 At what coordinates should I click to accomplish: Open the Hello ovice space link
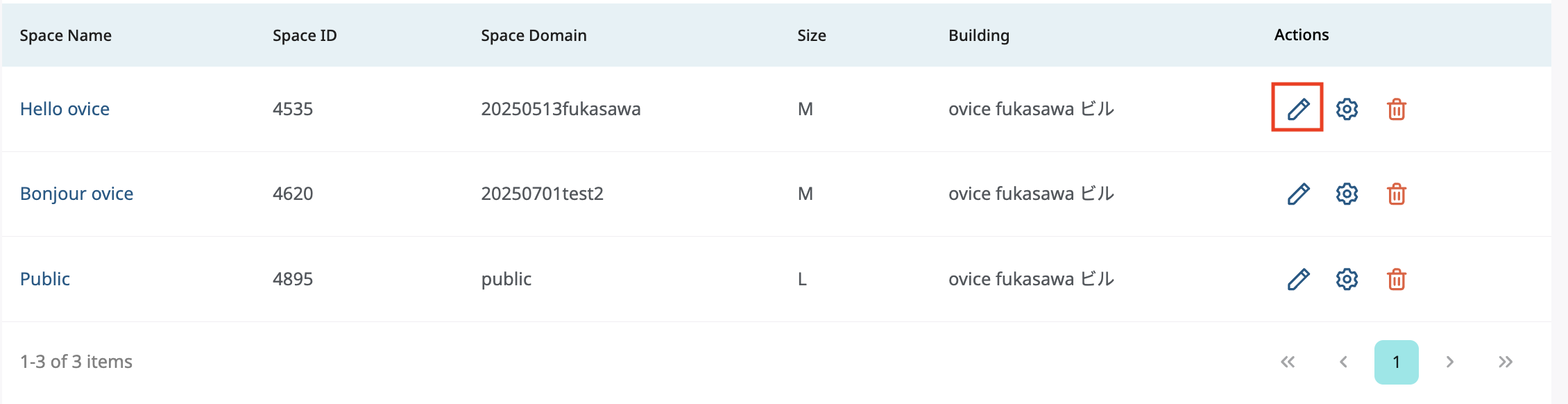[65, 109]
